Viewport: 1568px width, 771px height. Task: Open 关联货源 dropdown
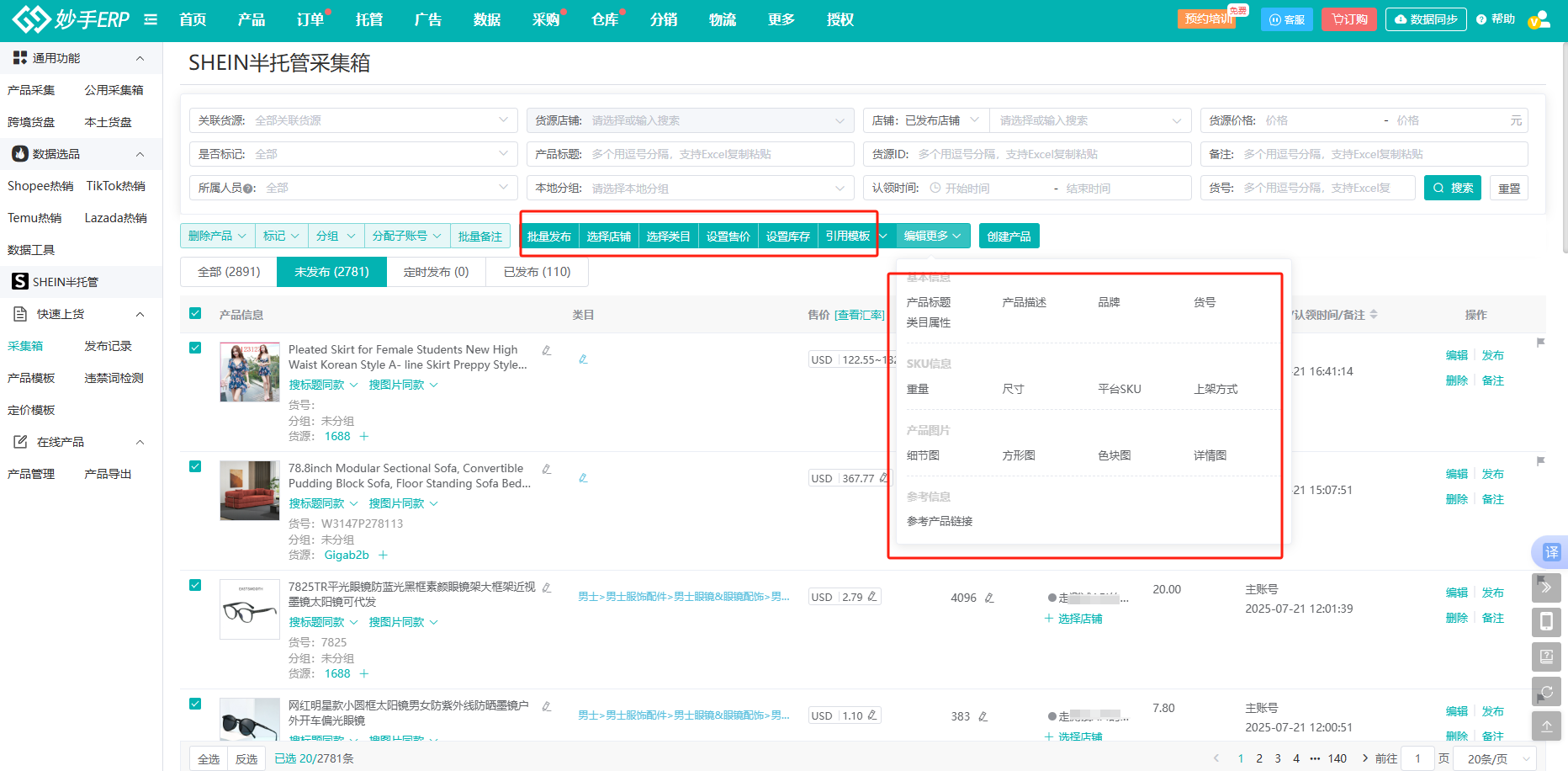353,120
